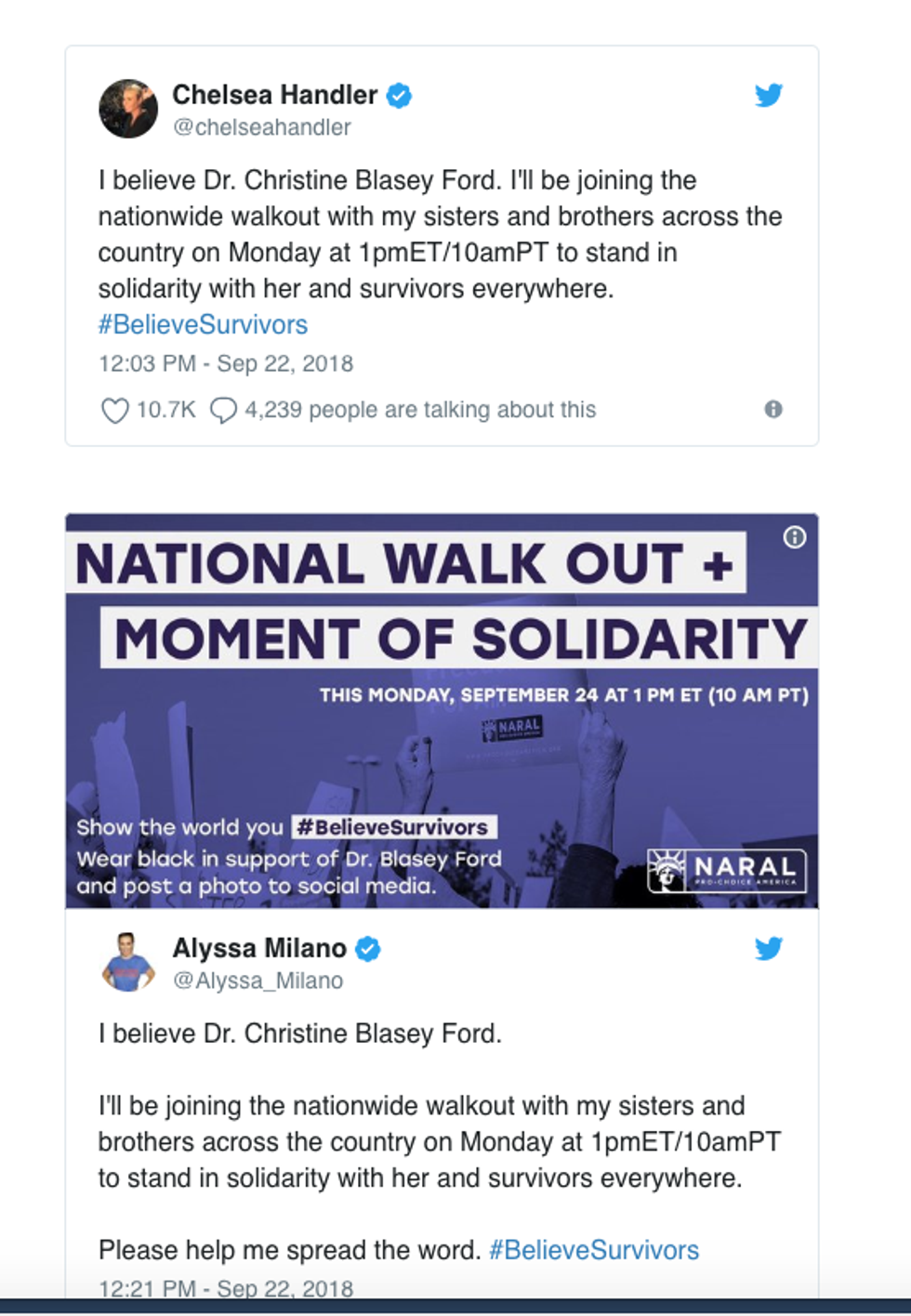Open replies via speech bubble icon
Image resolution: width=911 pixels, height=1316 pixels.
pyautogui.click(x=223, y=410)
